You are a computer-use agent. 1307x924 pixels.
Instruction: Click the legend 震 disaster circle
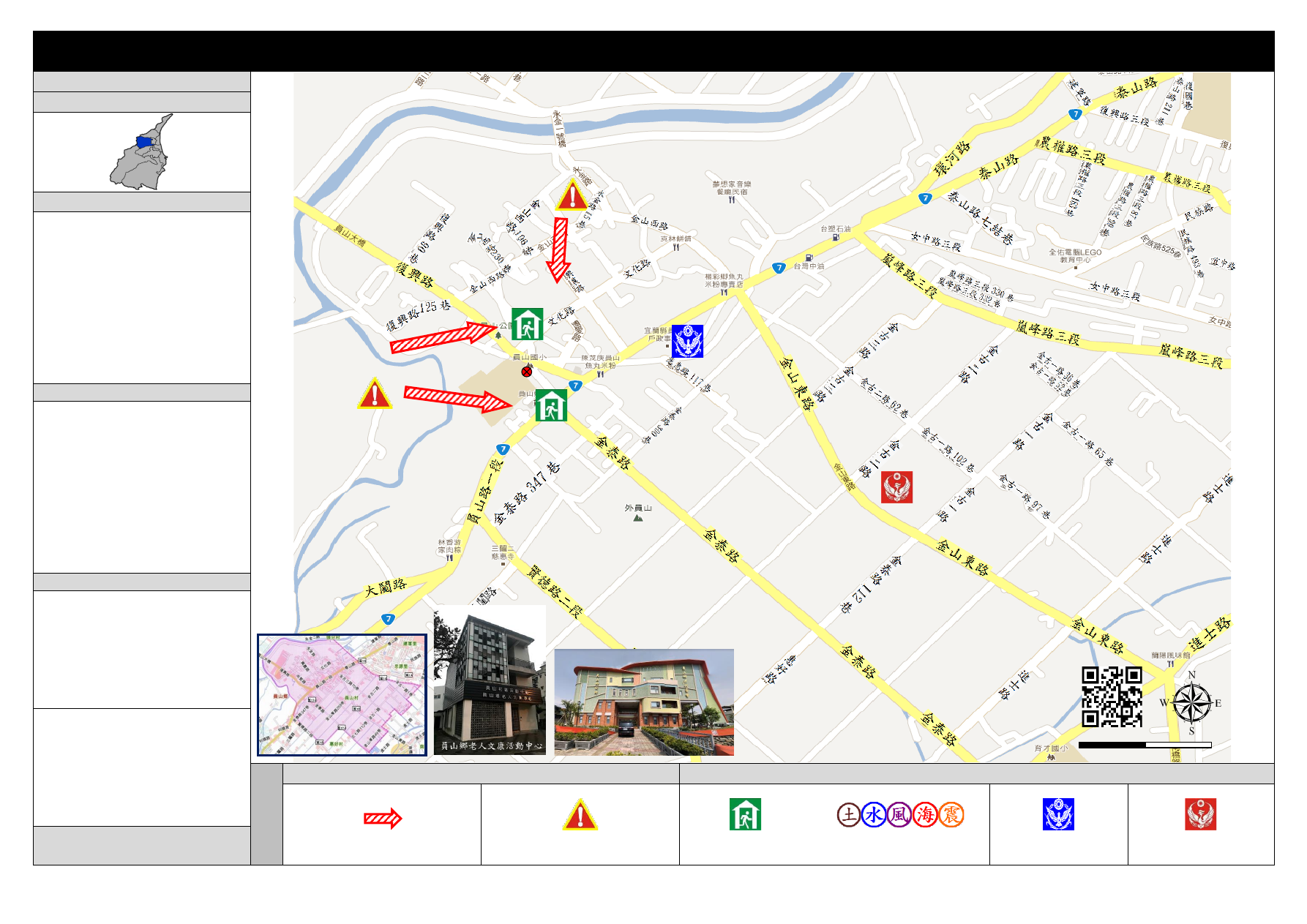point(951,814)
